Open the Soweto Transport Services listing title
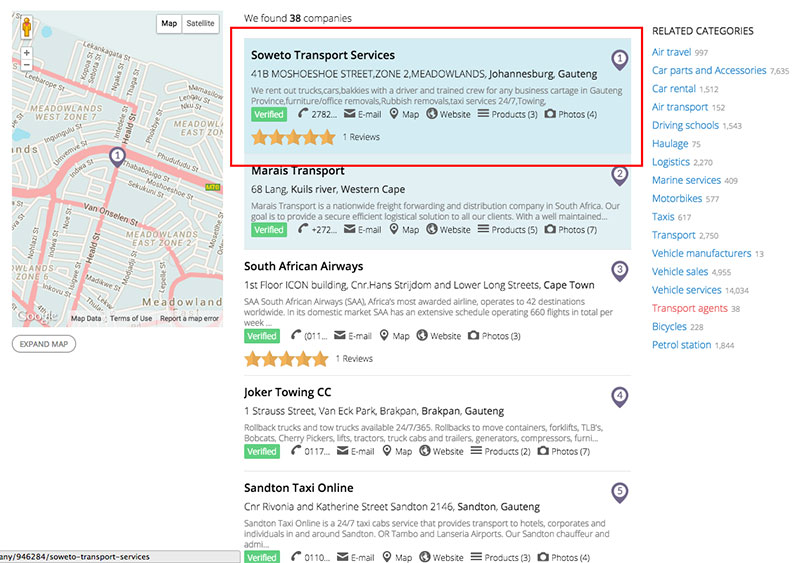This screenshot has width=800, height=563. coord(323,55)
